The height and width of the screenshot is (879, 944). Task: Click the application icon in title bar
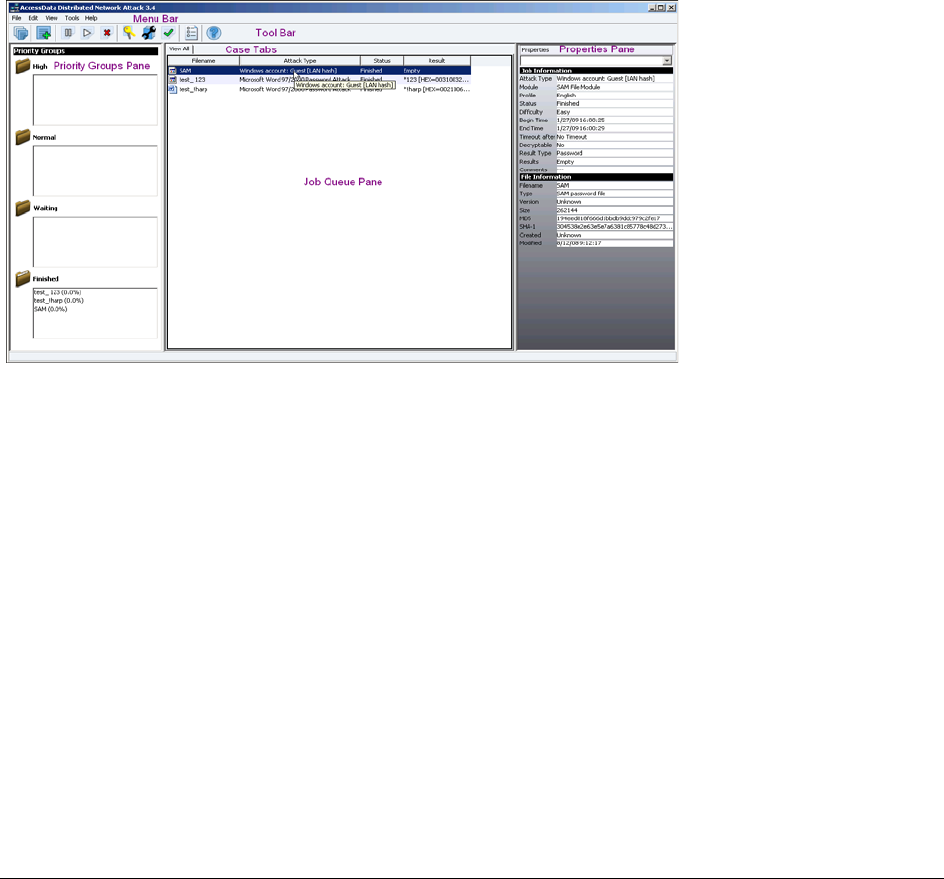(x=14, y=8)
